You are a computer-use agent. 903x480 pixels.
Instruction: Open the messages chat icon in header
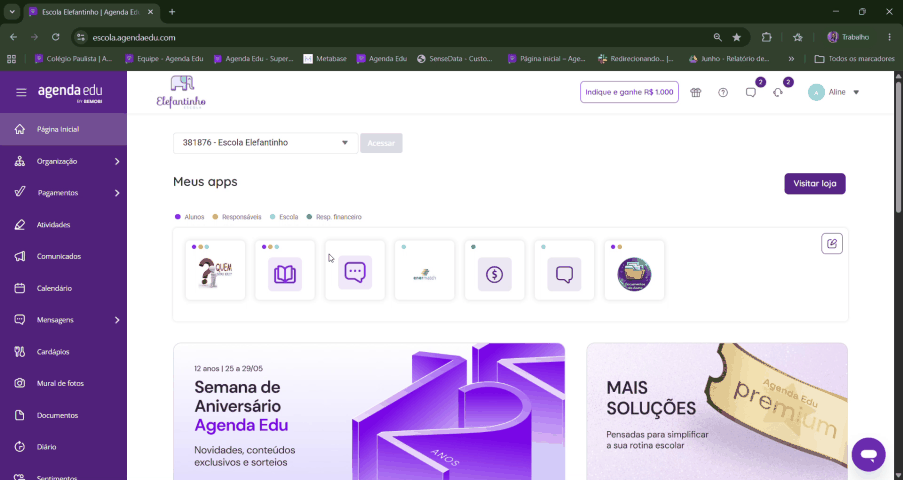751,92
